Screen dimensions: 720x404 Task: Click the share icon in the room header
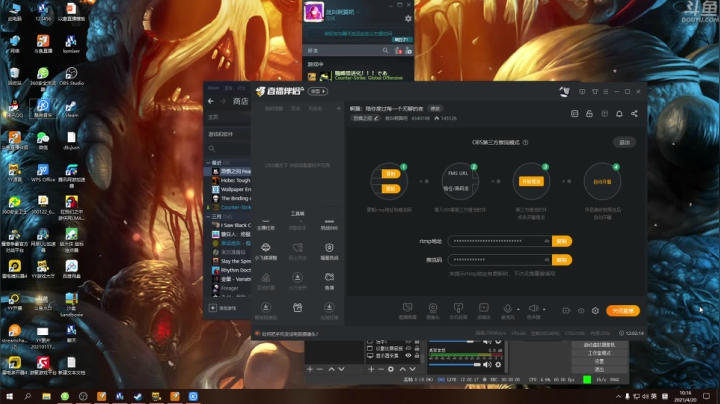[634, 114]
